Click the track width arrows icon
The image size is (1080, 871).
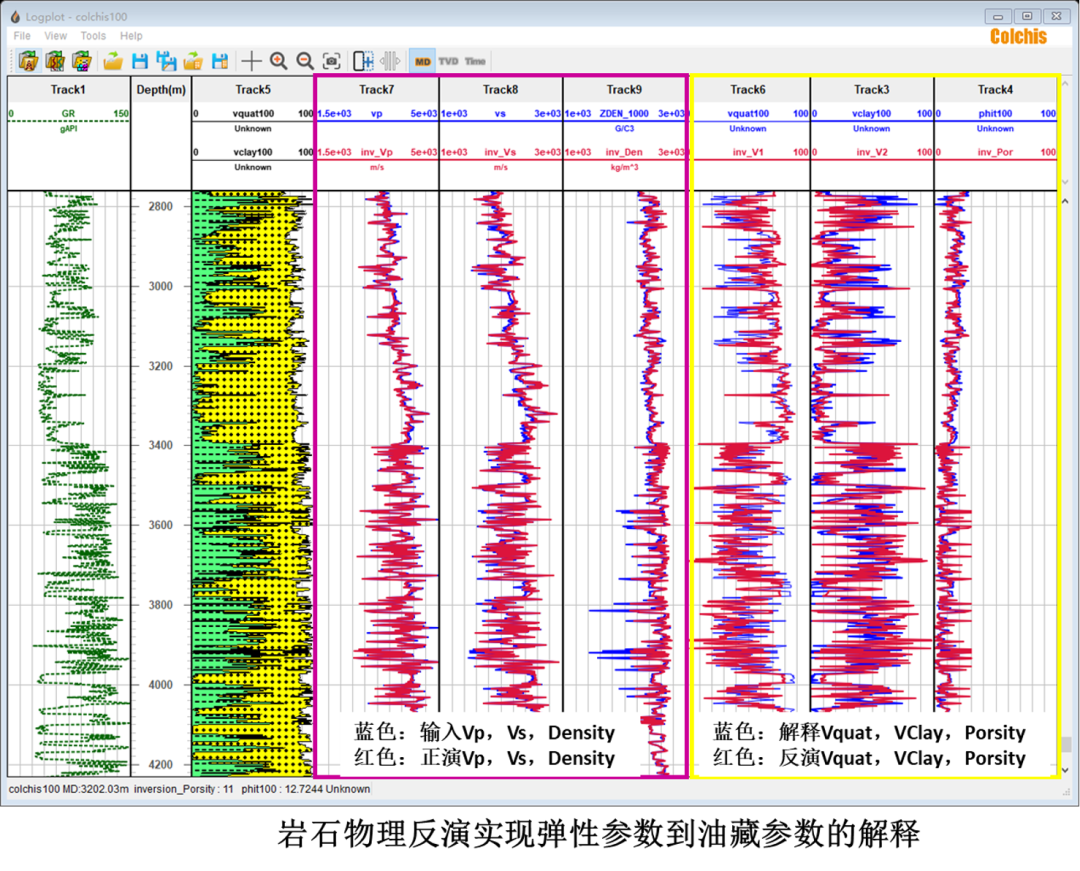[390, 61]
